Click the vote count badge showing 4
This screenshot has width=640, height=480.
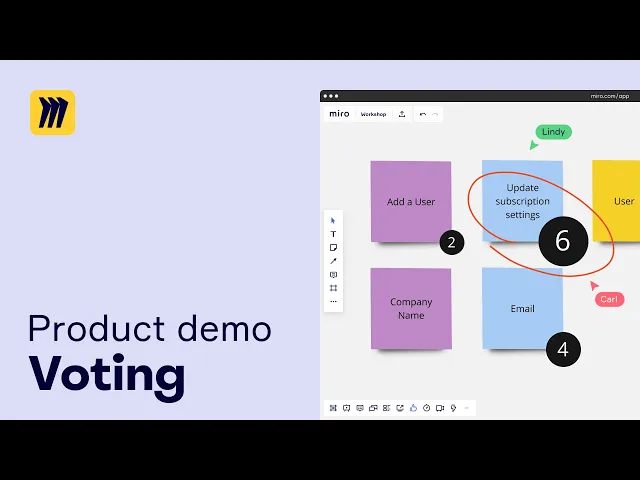click(x=563, y=349)
